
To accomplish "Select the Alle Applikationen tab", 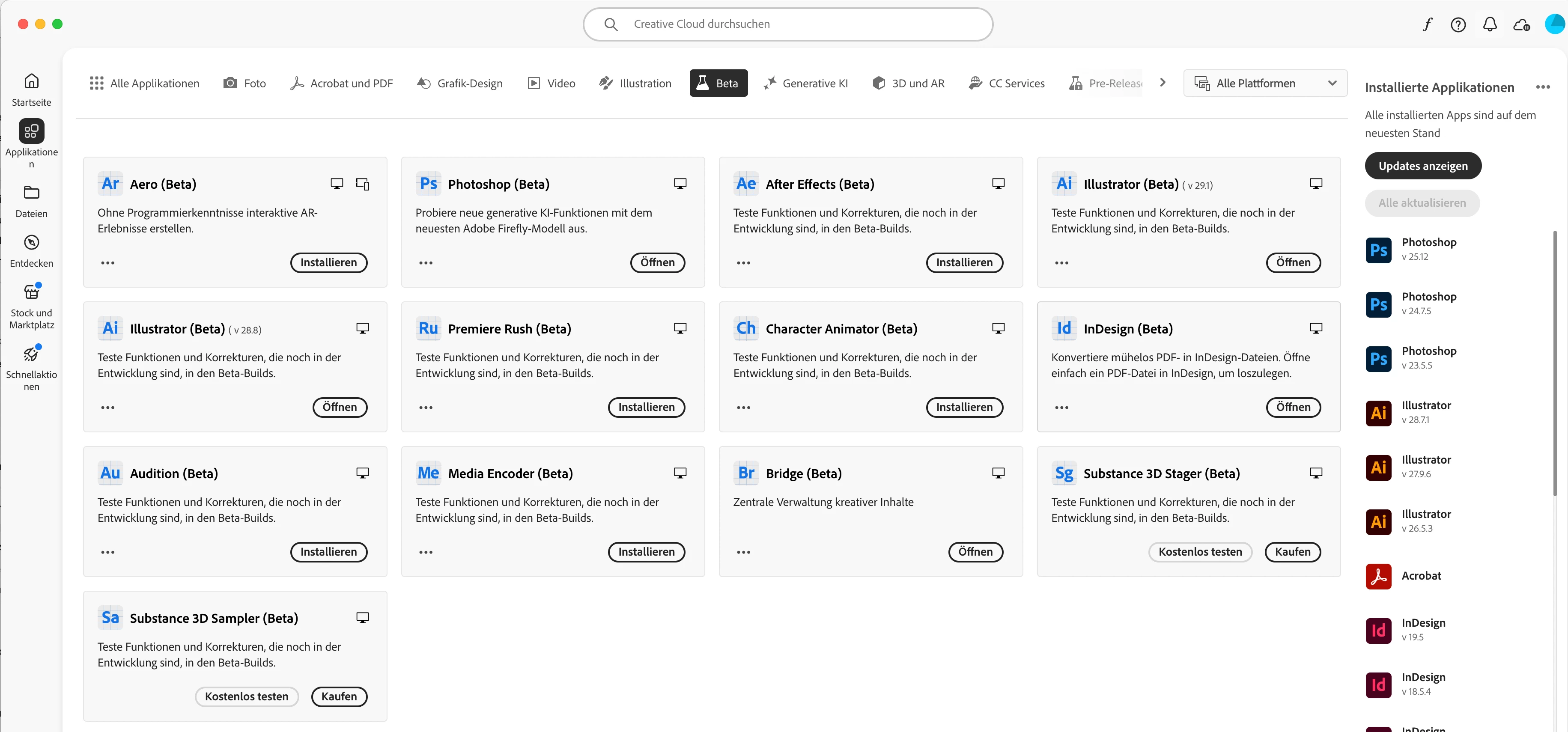I will [x=144, y=83].
